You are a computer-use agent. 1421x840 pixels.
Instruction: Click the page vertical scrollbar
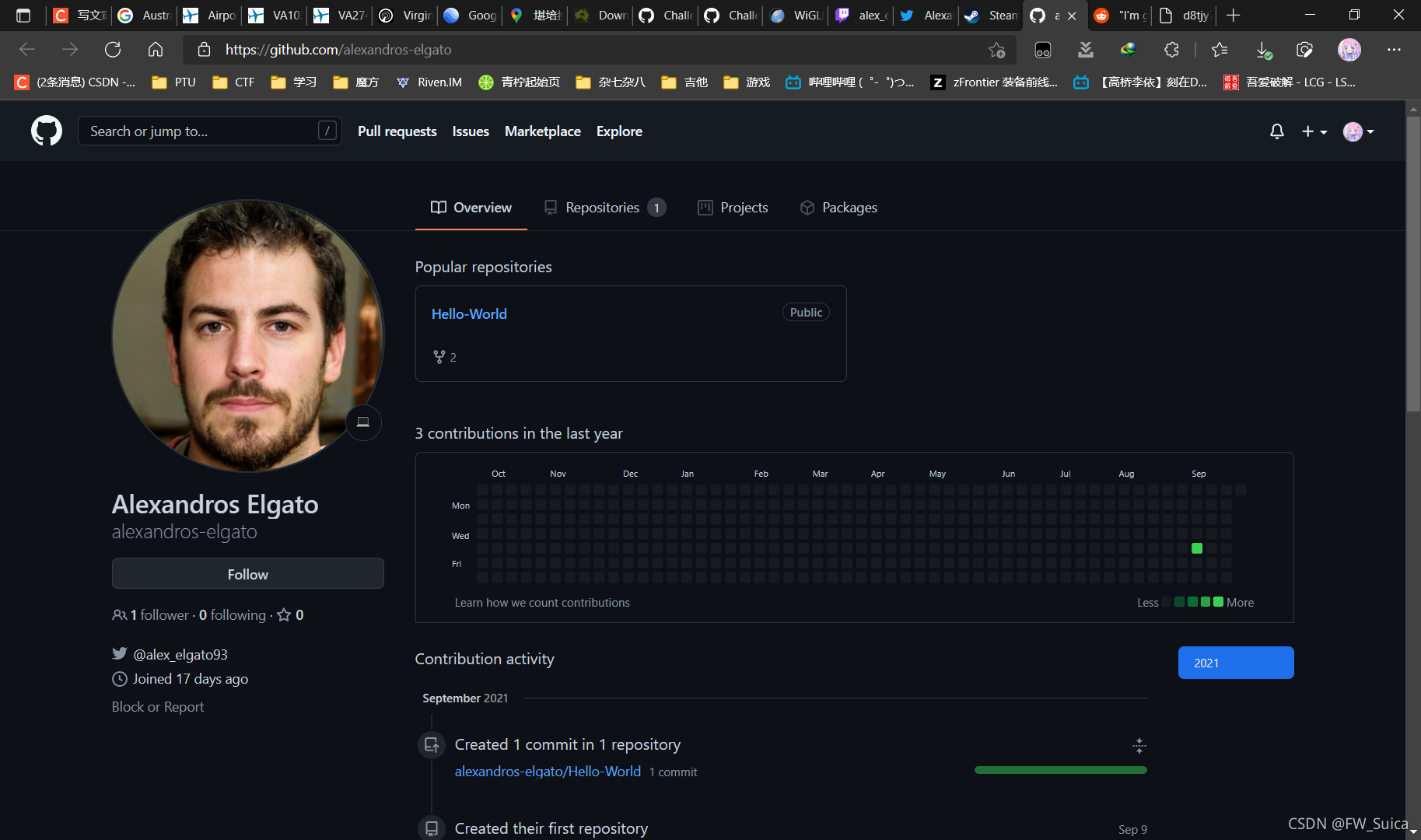[1413, 264]
